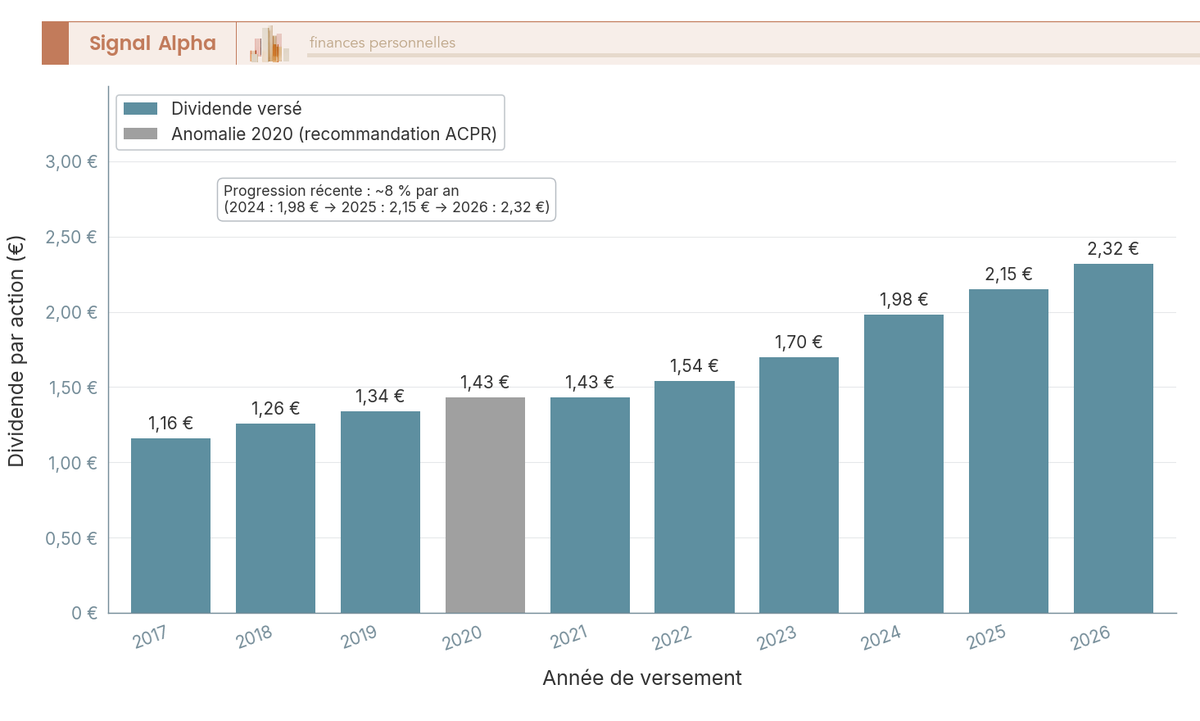
Task: Select the 2023 bar
Action: coord(799,485)
